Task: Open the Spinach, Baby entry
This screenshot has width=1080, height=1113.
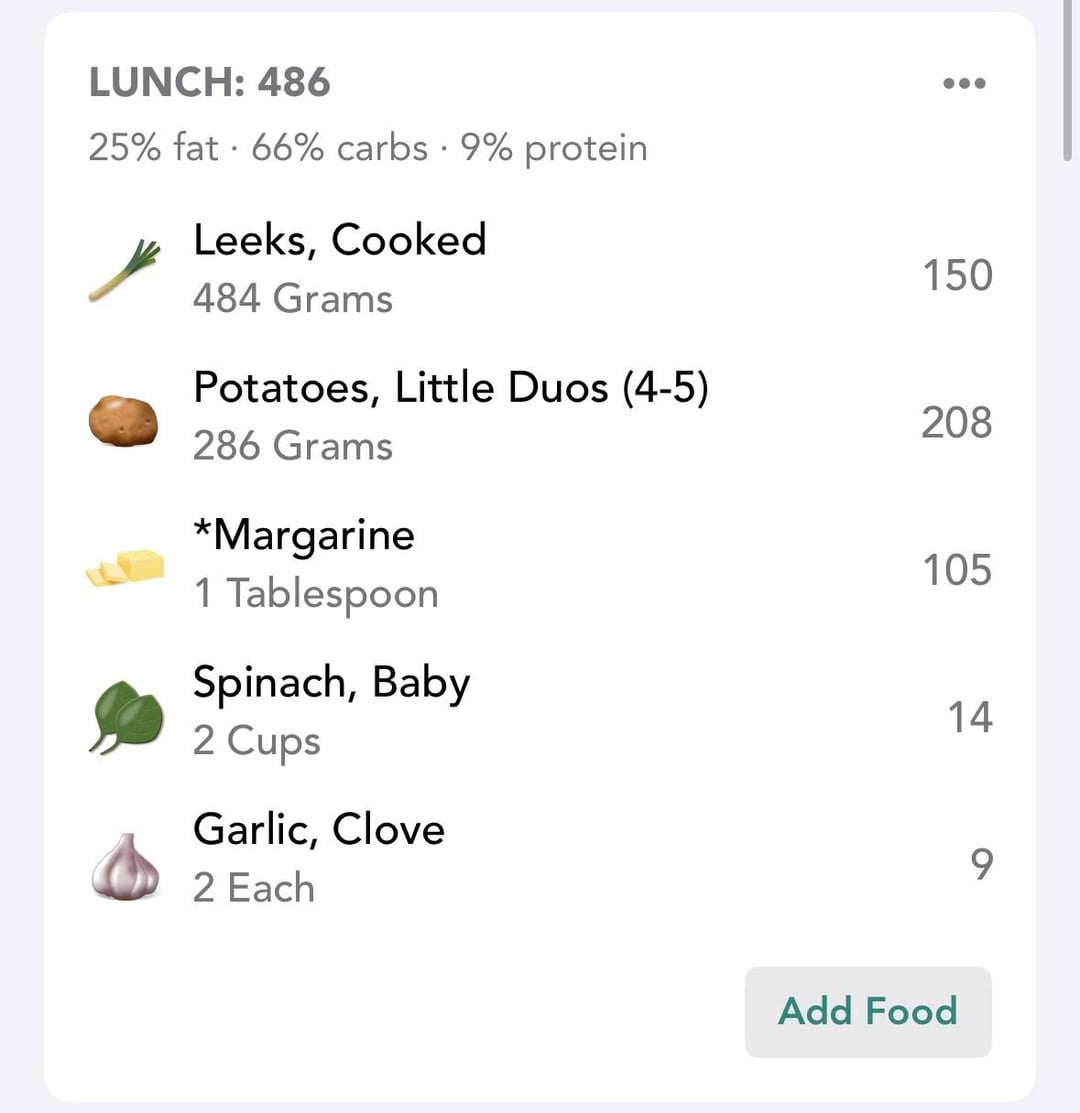Action: click(331, 683)
